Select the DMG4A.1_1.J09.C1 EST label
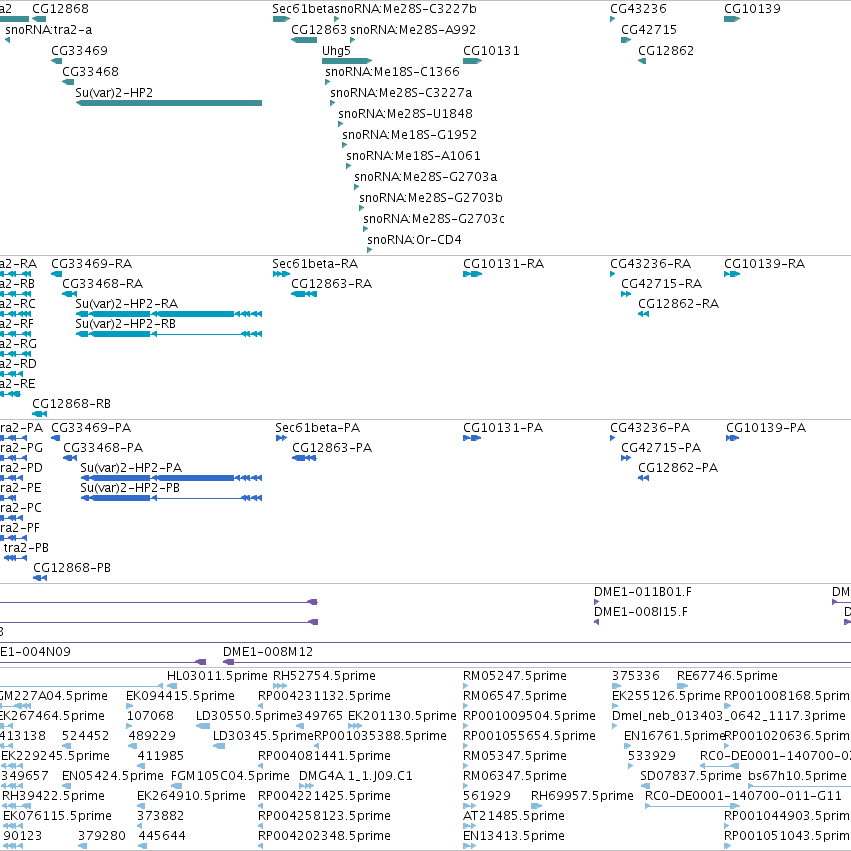This screenshot has height=851, width=851. click(356, 776)
